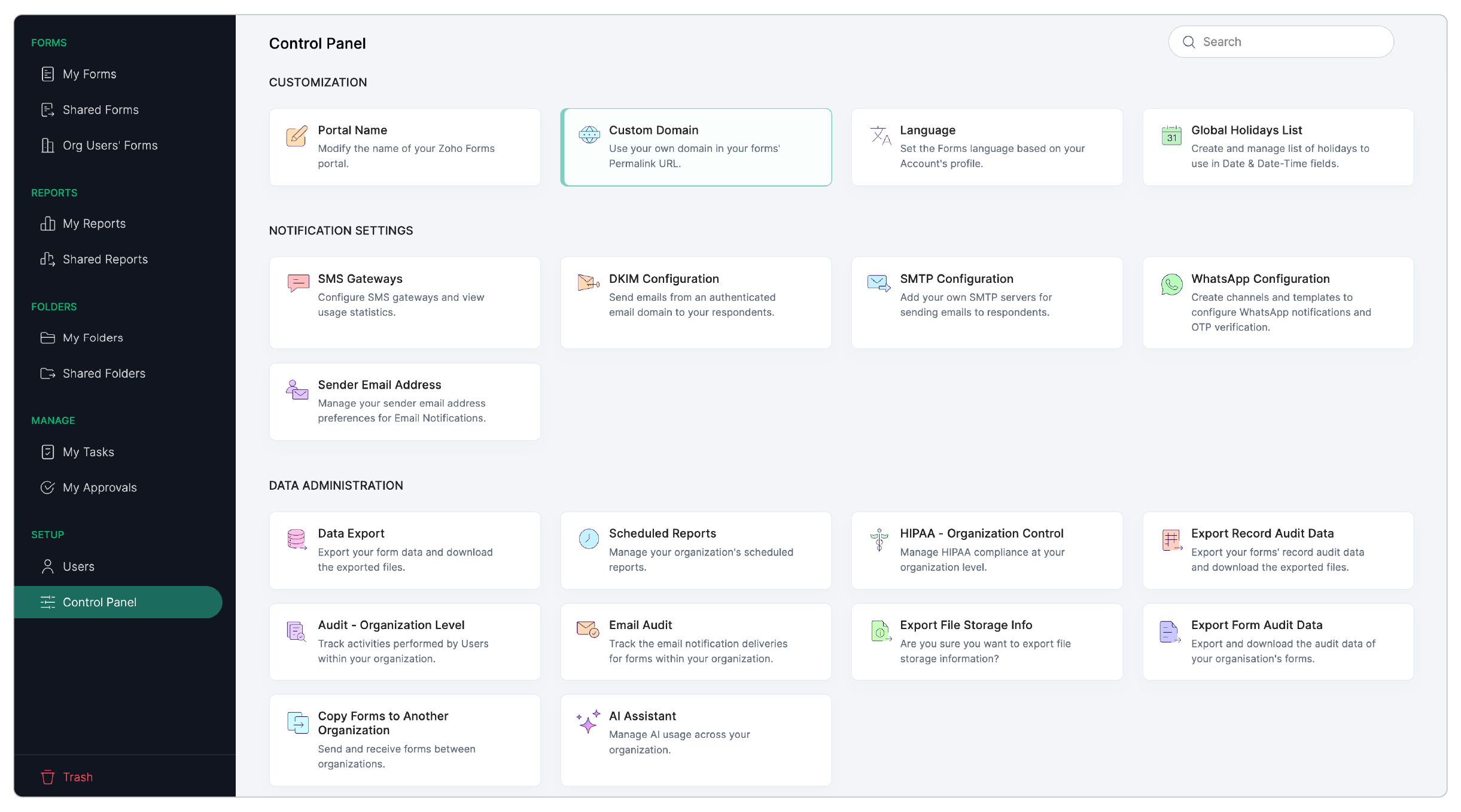Click the HIPAA caduceus icon
Screen dimensions: 1461x812
(x=879, y=539)
